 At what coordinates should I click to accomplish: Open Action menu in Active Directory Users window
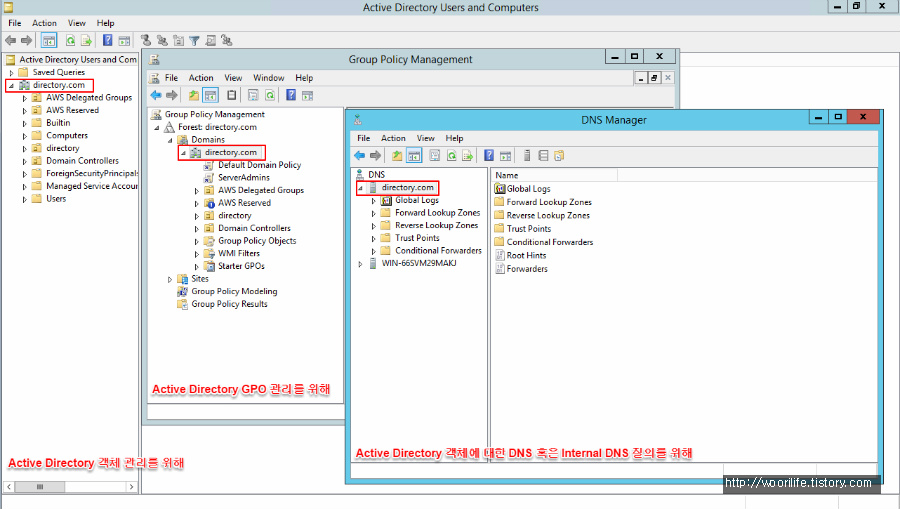(44, 23)
